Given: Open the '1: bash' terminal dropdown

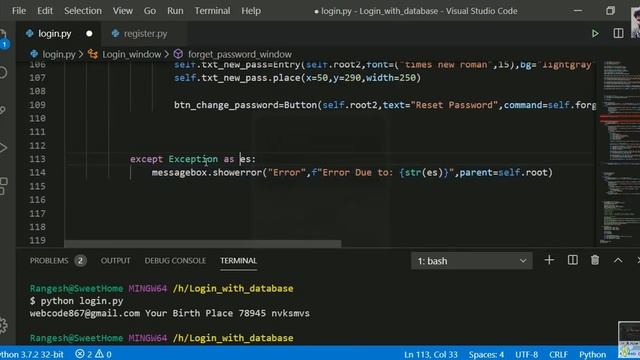Looking at the screenshot, I should click(471, 261).
